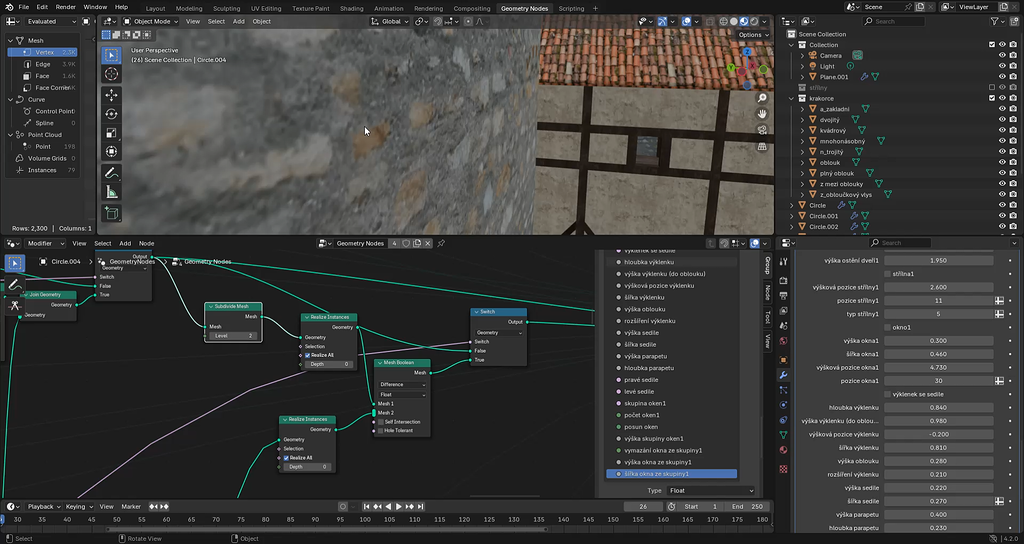The width and height of the screenshot is (1024, 544).
Task: Activate the Rotate tool
Action: 112,114
